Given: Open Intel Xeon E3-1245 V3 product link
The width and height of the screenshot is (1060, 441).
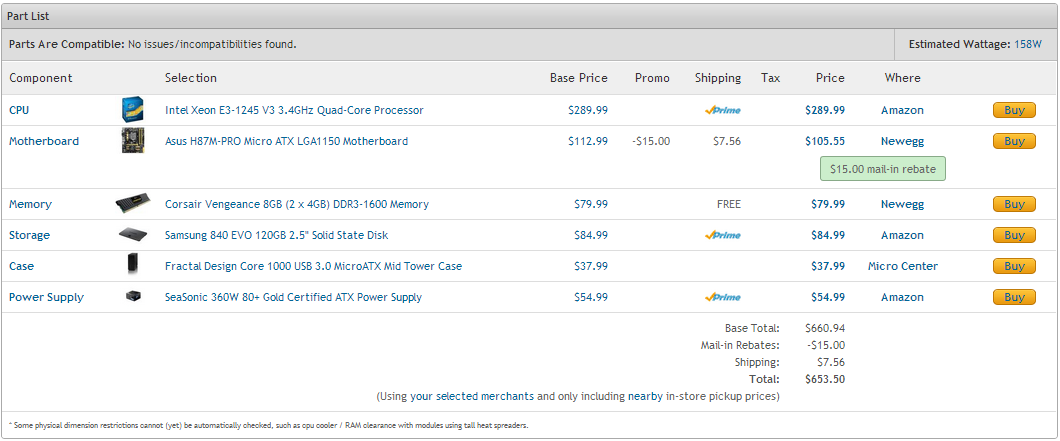Looking at the screenshot, I should click(294, 110).
